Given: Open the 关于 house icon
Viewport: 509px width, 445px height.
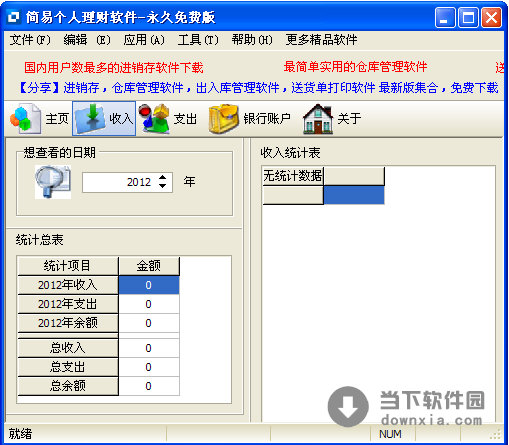Looking at the screenshot, I should coord(332,119).
